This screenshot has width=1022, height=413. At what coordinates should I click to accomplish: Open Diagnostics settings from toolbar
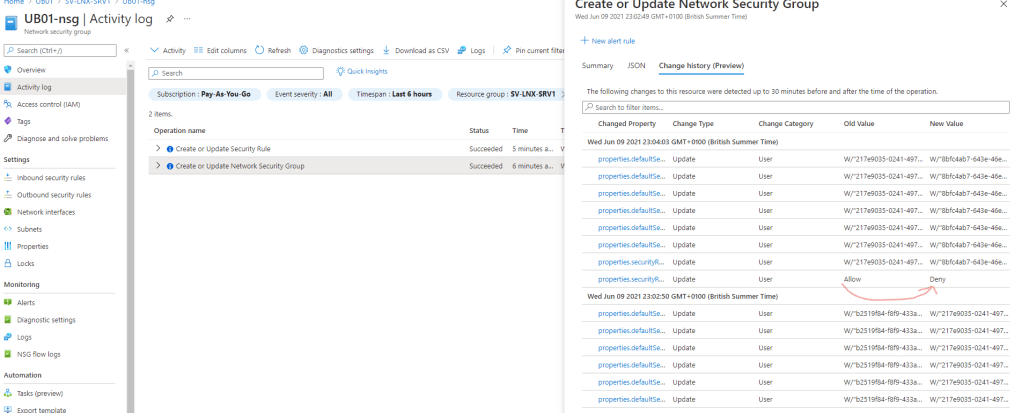click(336, 50)
